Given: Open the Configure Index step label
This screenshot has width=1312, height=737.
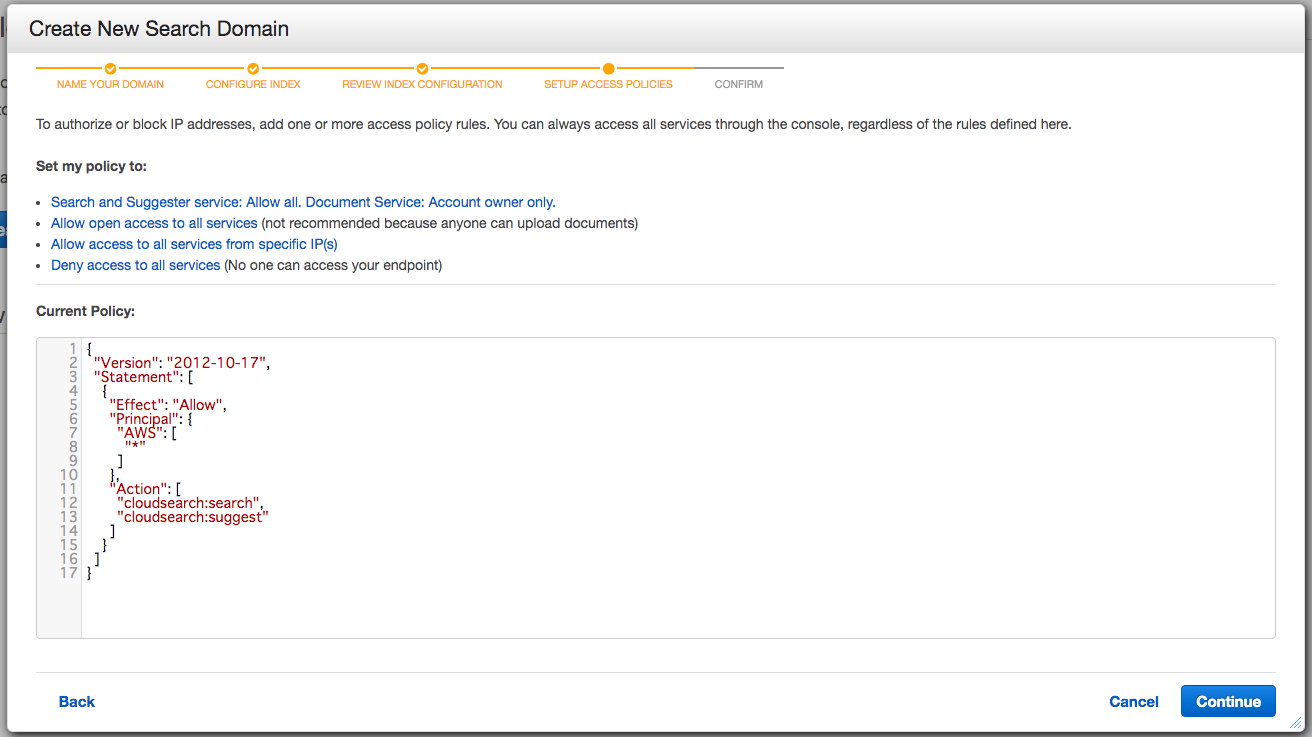Looking at the screenshot, I should [253, 85].
